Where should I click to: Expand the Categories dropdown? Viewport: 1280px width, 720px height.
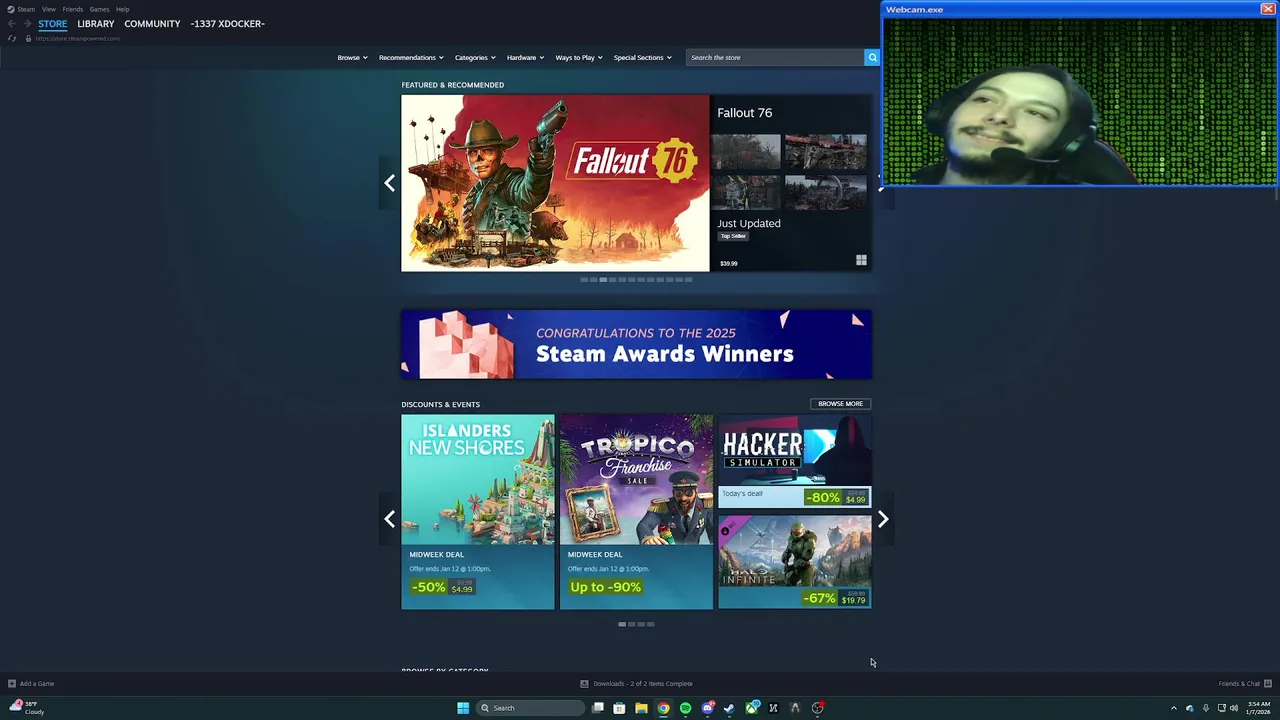click(x=475, y=57)
